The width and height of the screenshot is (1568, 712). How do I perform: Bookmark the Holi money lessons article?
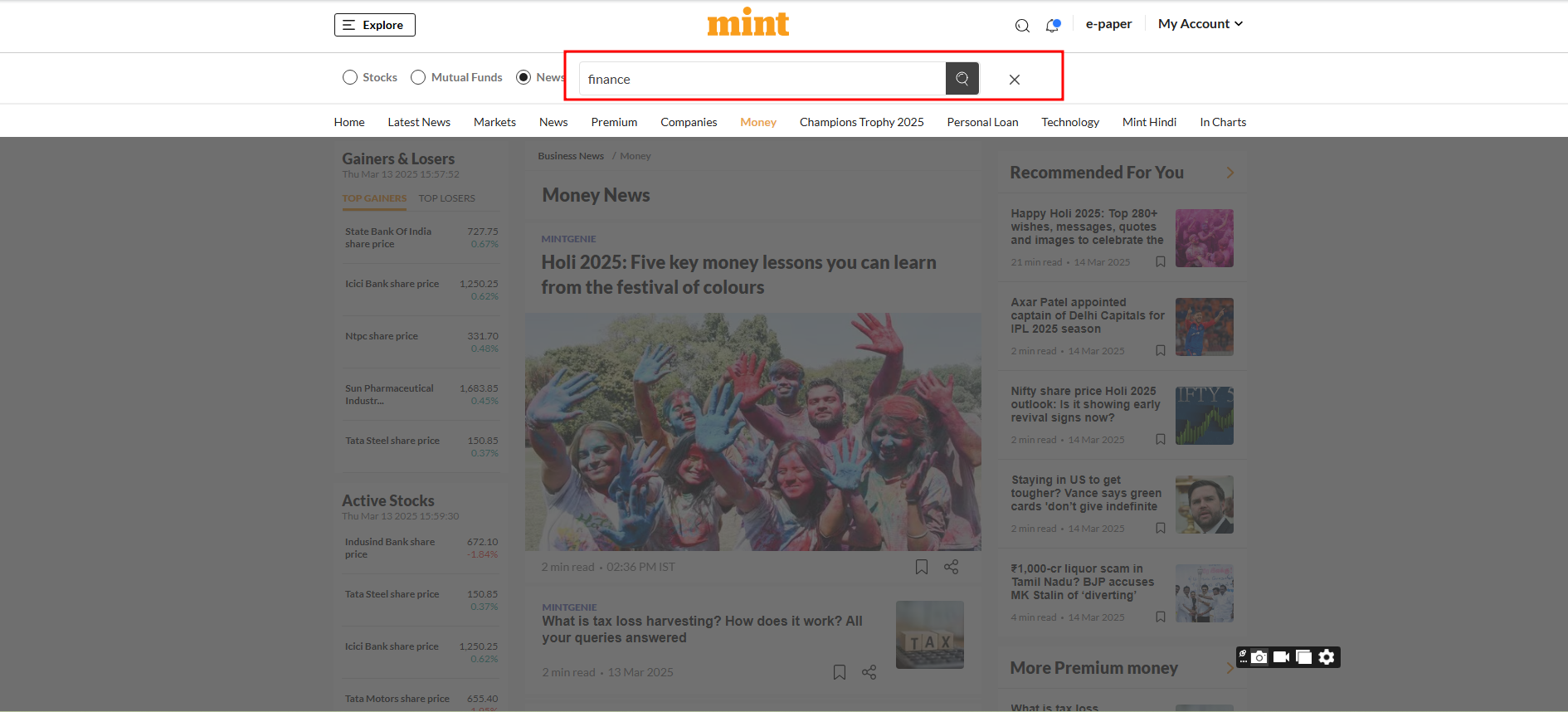click(x=921, y=567)
